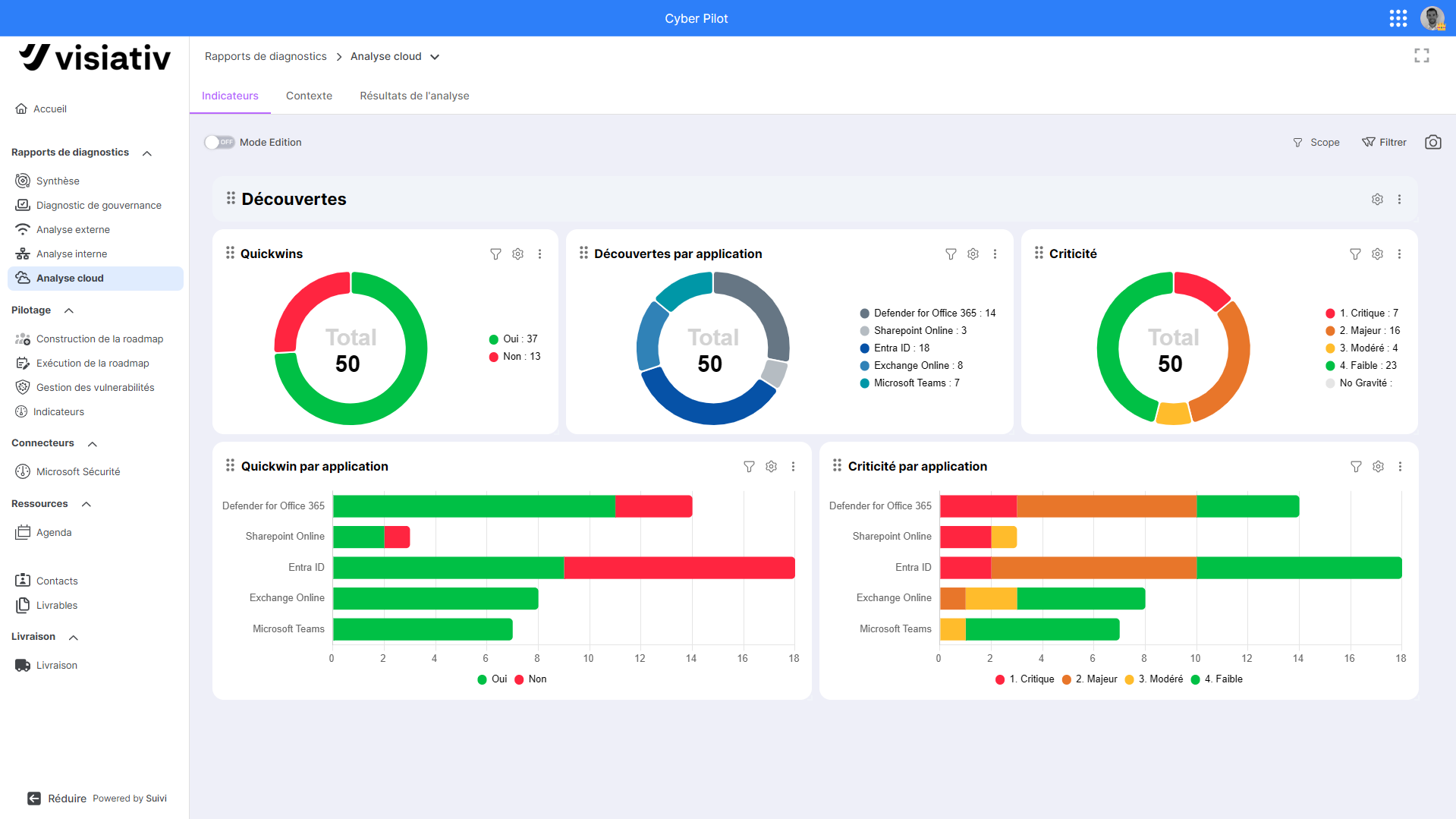Take a snapshot with camera icon
This screenshot has width=1456, height=819.
pos(1432,142)
